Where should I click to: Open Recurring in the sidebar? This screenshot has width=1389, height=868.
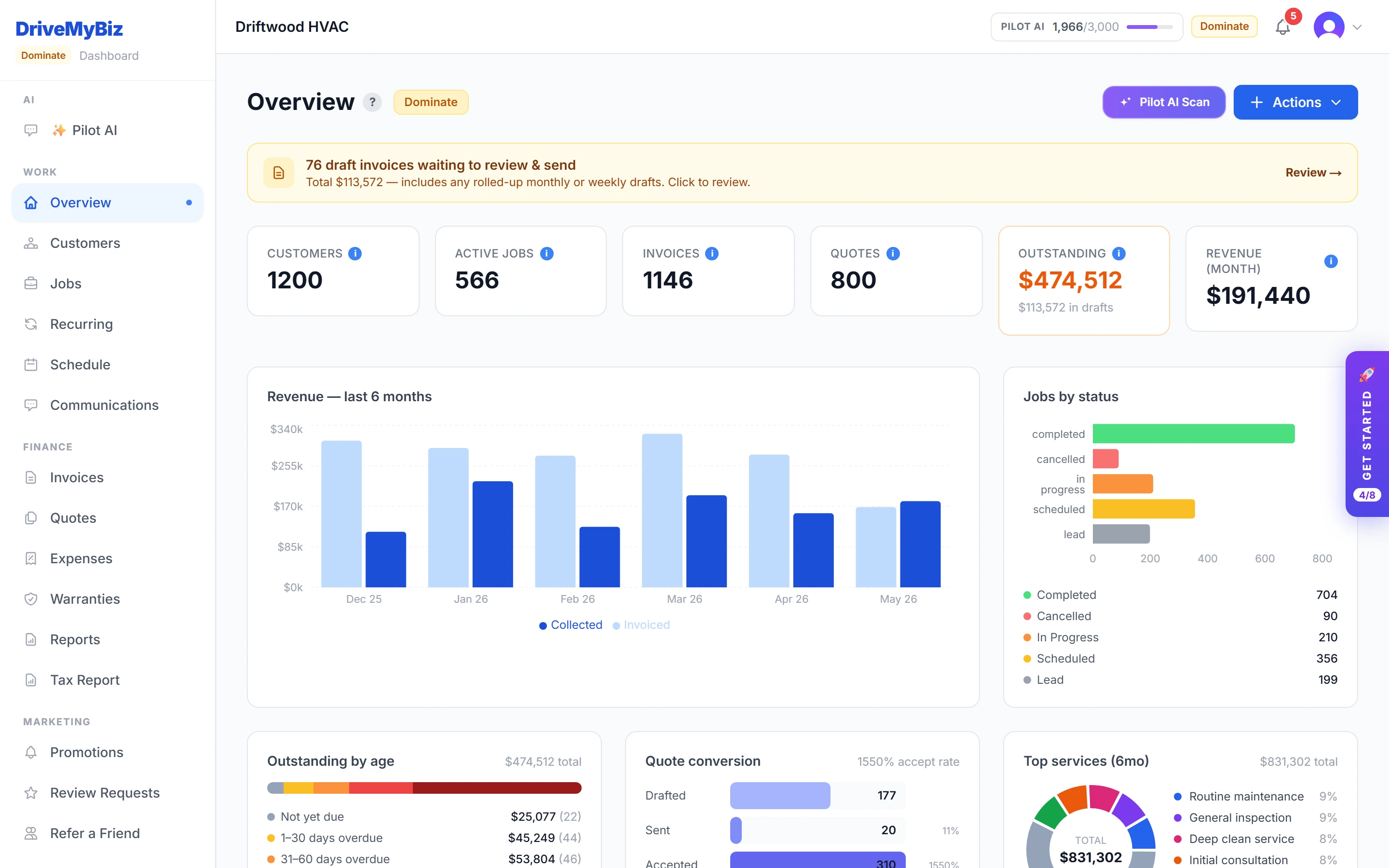[108, 324]
